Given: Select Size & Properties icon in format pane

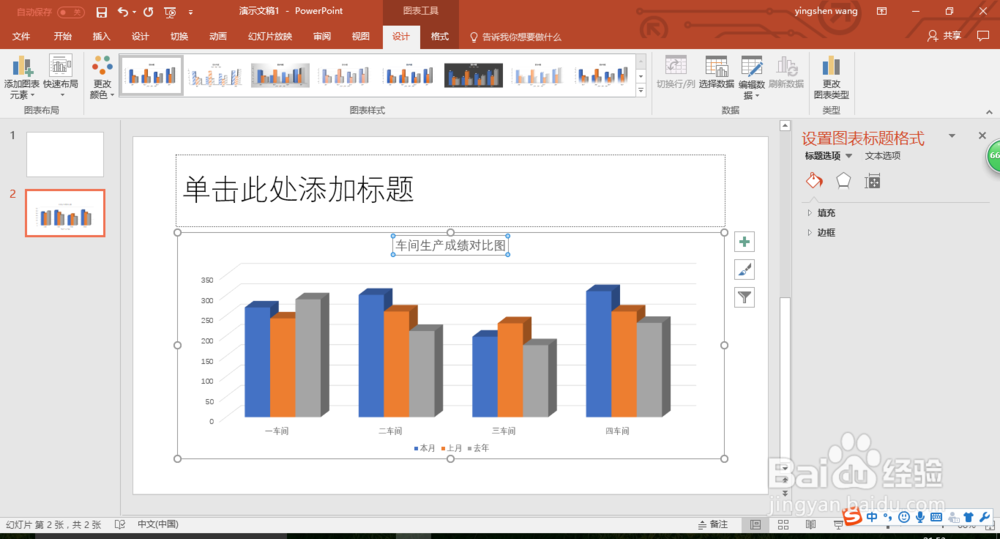Looking at the screenshot, I should [x=872, y=182].
